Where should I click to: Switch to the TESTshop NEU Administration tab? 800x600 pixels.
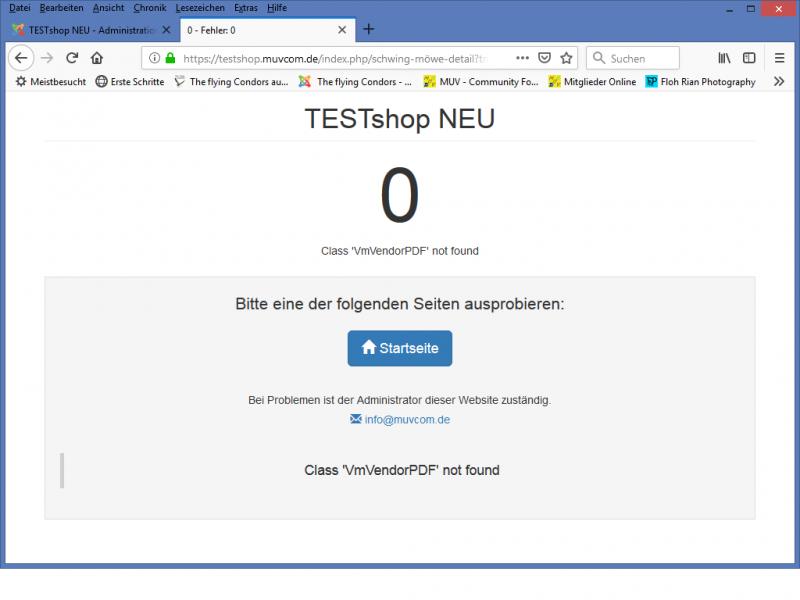click(x=85, y=30)
